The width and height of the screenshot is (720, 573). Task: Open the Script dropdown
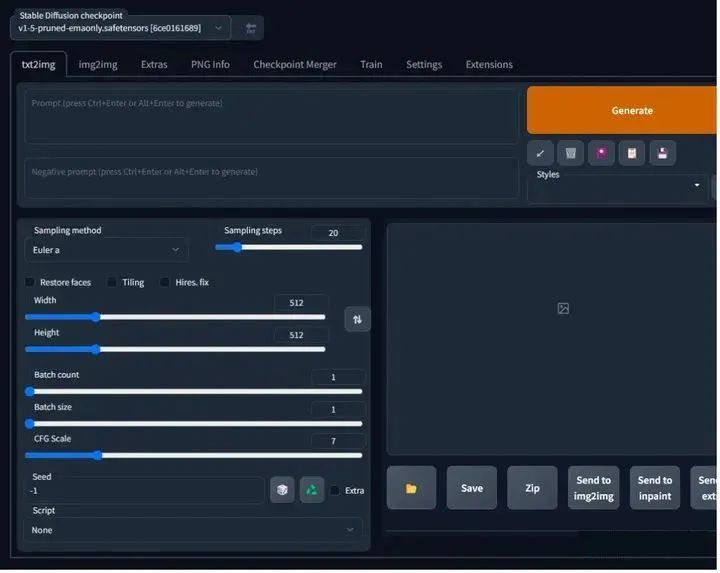pyautogui.click(x=193, y=530)
